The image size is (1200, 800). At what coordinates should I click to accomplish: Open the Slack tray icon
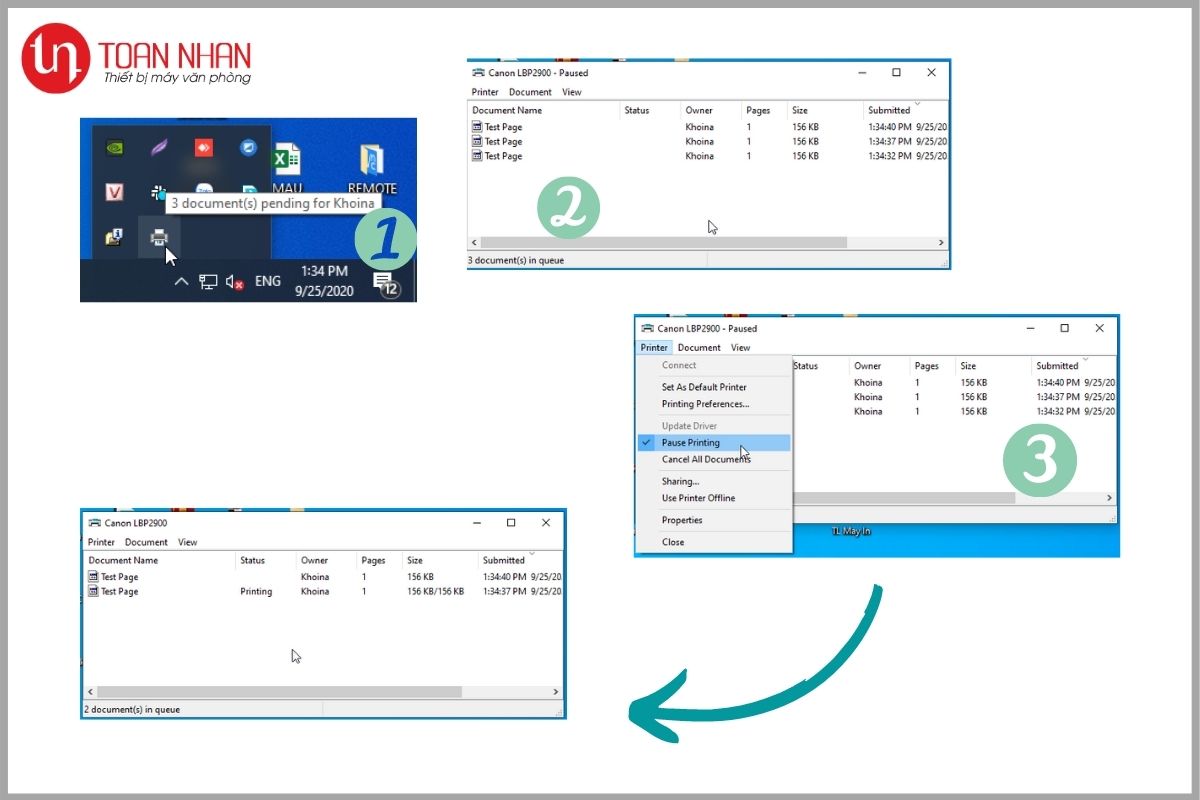(x=158, y=192)
